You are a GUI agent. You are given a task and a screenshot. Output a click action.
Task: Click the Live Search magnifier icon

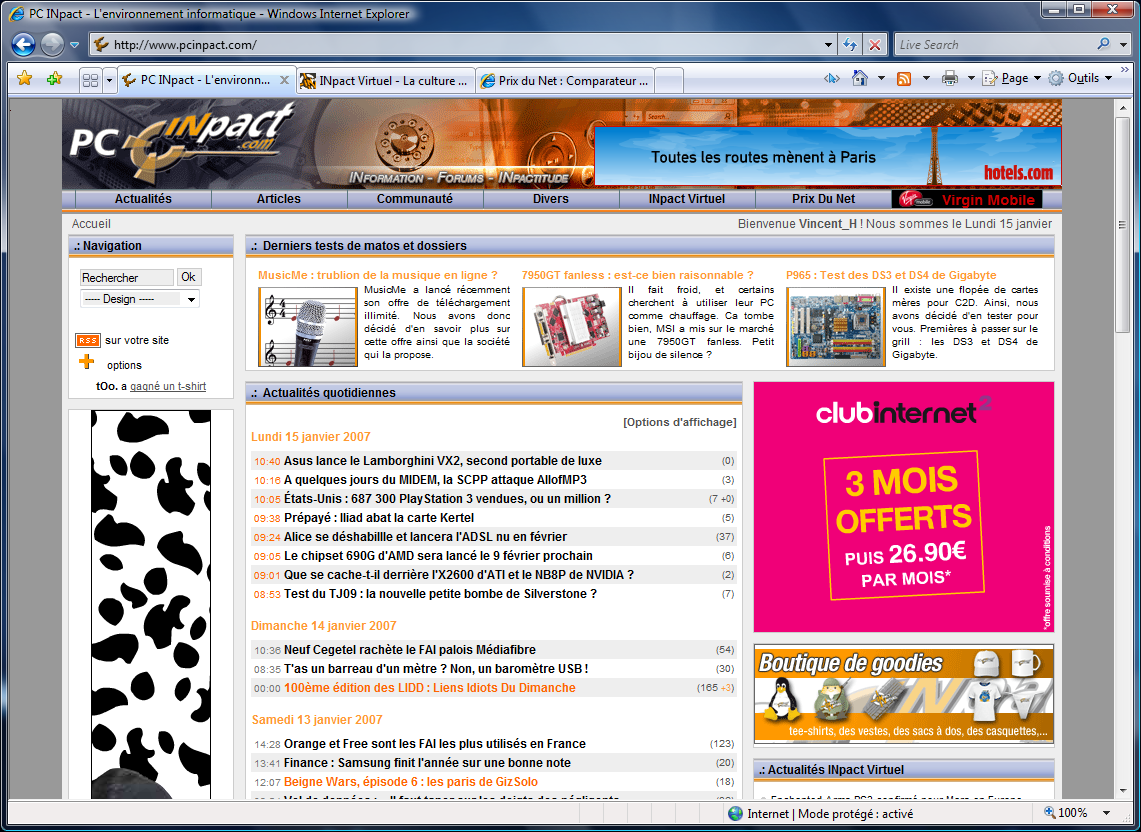[1103, 44]
